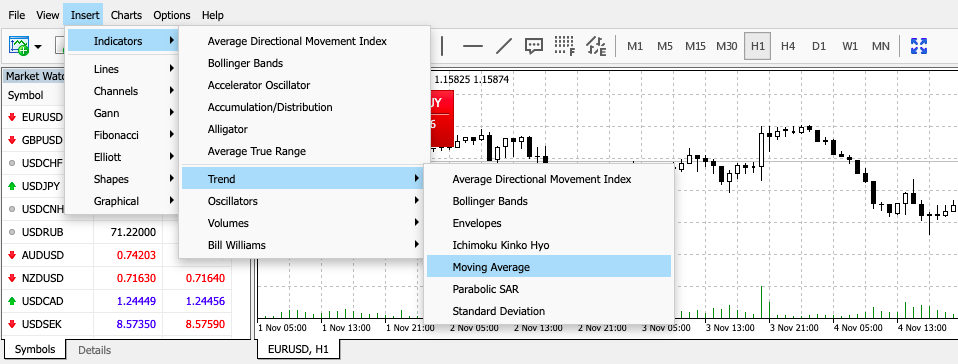Expand the Channels submenu

coord(123,91)
